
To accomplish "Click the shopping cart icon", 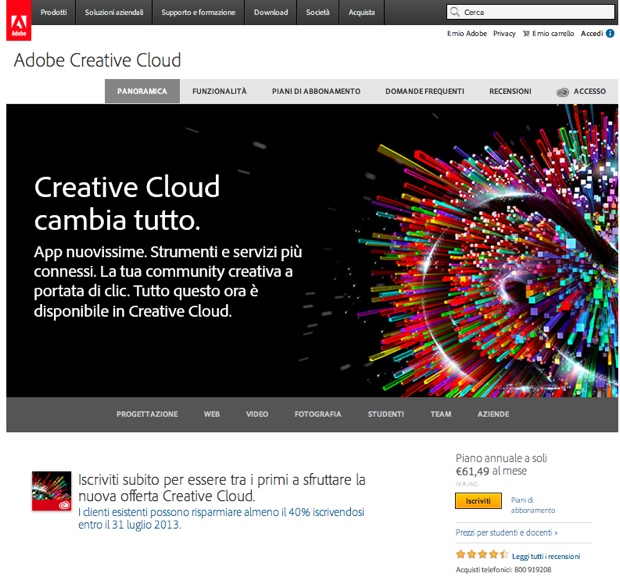I will pyautogui.click(x=526, y=34).
